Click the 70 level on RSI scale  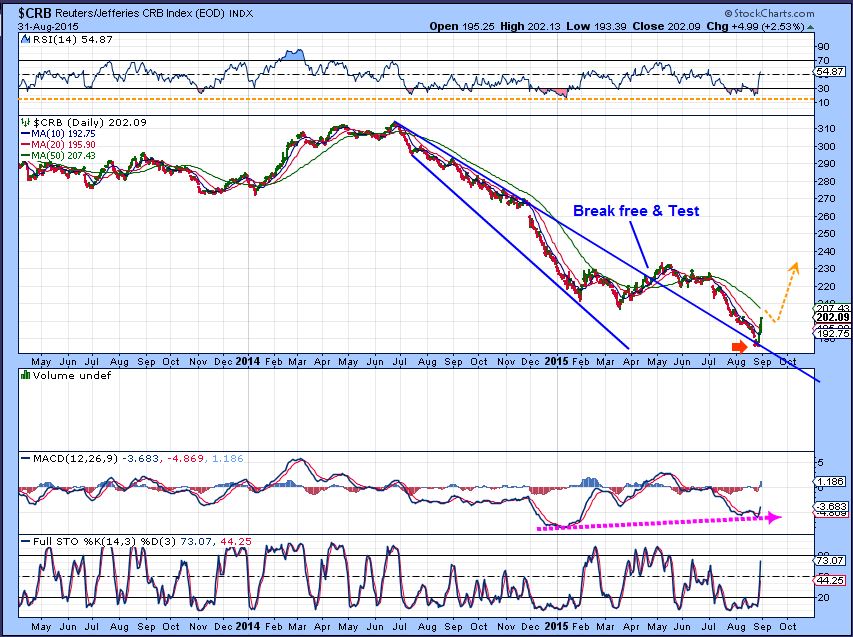pyautogui.click(x=823, y=60)
